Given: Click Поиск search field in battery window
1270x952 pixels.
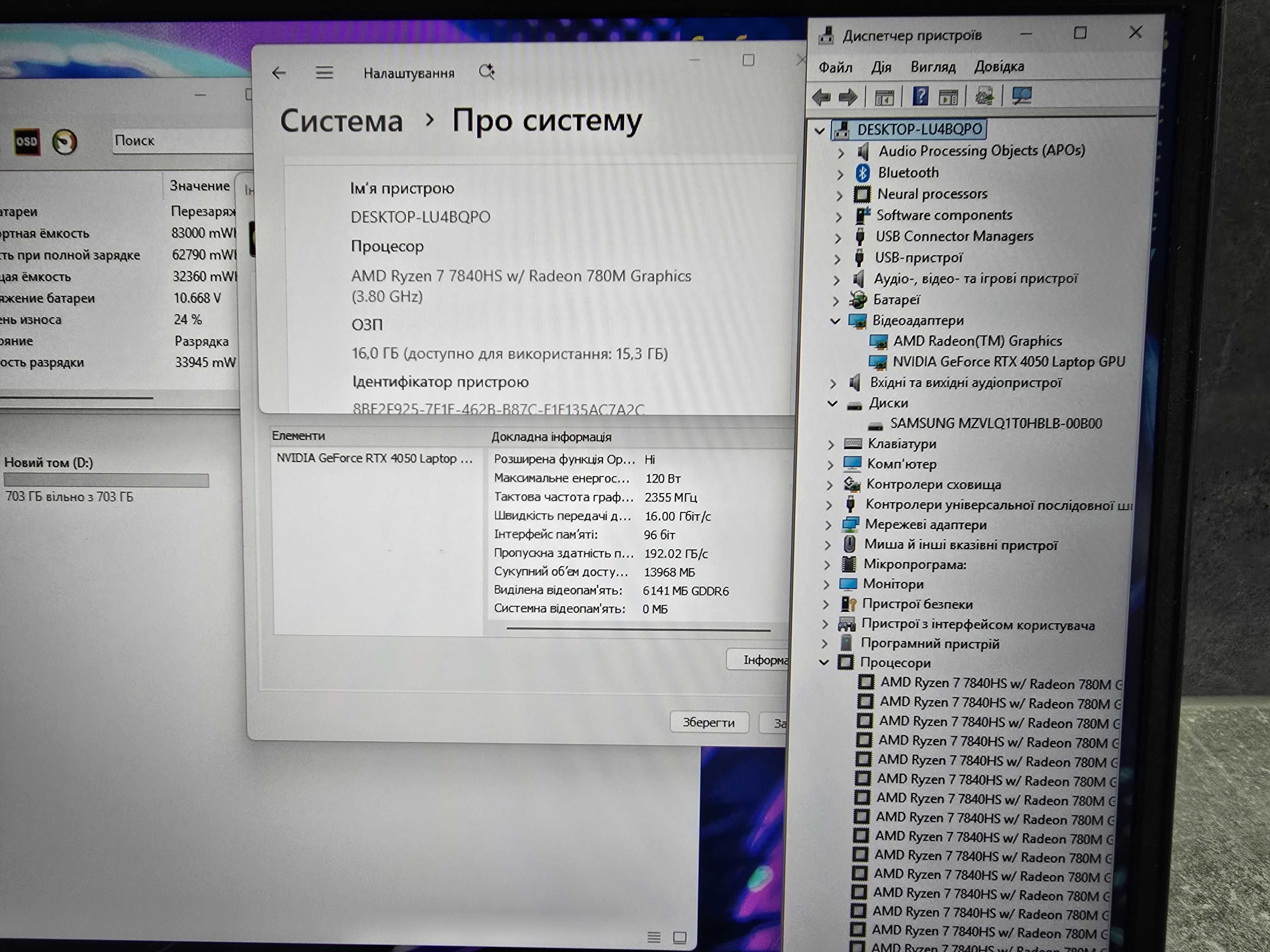Looking at the screenshot, I should pos(183,141).
